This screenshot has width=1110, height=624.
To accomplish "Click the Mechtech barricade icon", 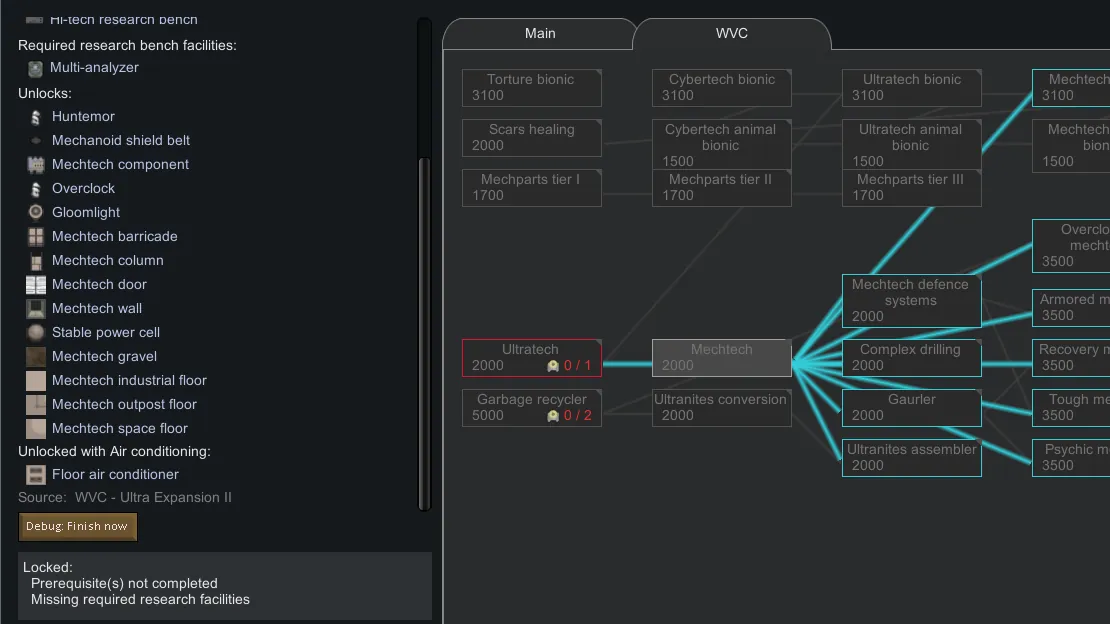I will [36, 237].
